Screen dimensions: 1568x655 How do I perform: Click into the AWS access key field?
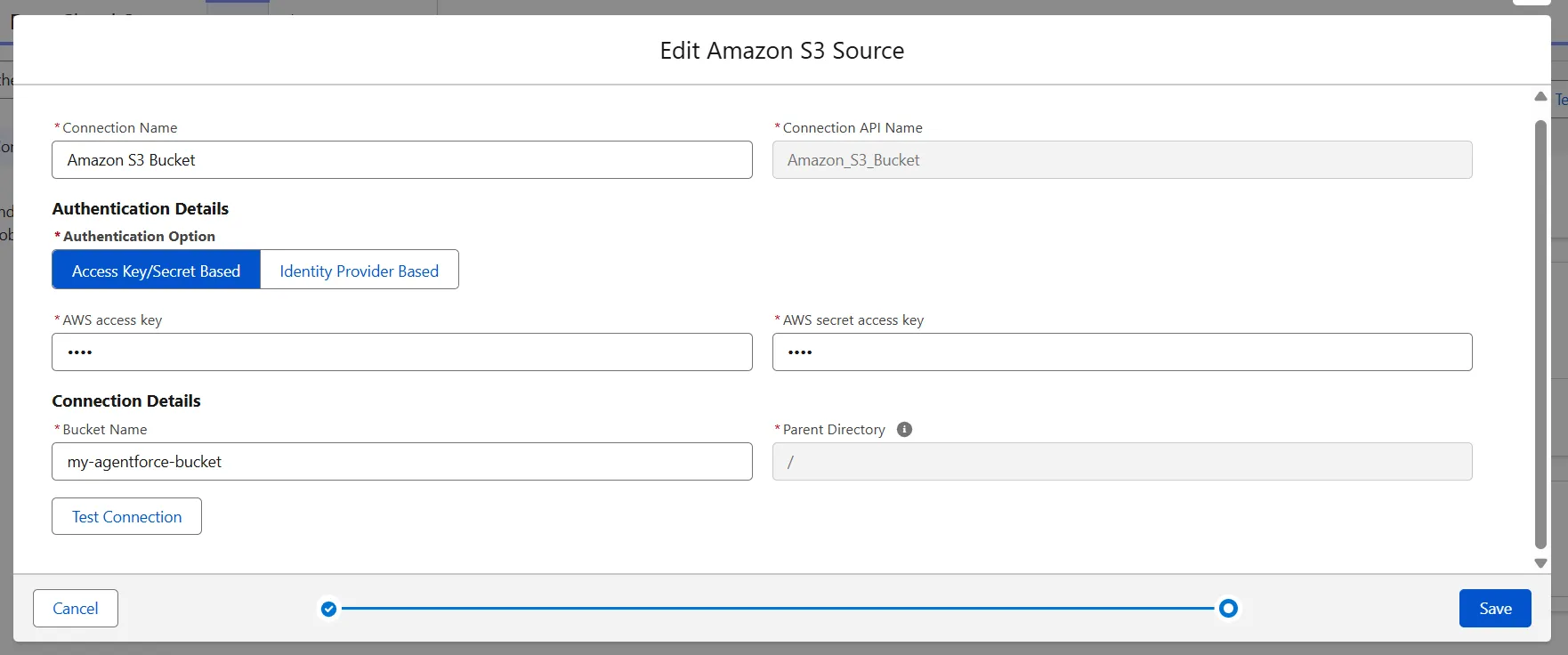[401, 352]
